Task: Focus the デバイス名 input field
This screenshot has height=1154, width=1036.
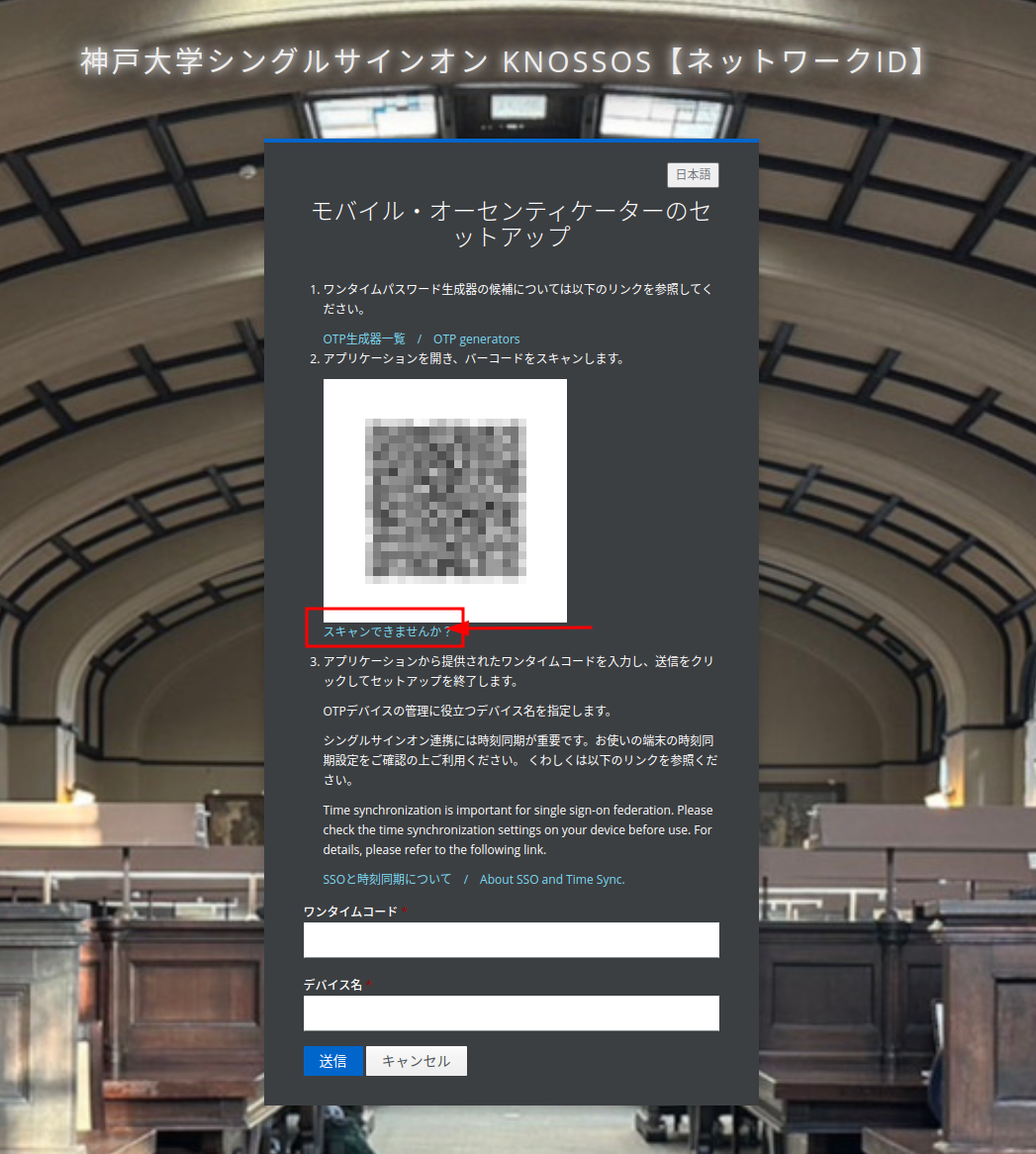Action: (512, 1012)
